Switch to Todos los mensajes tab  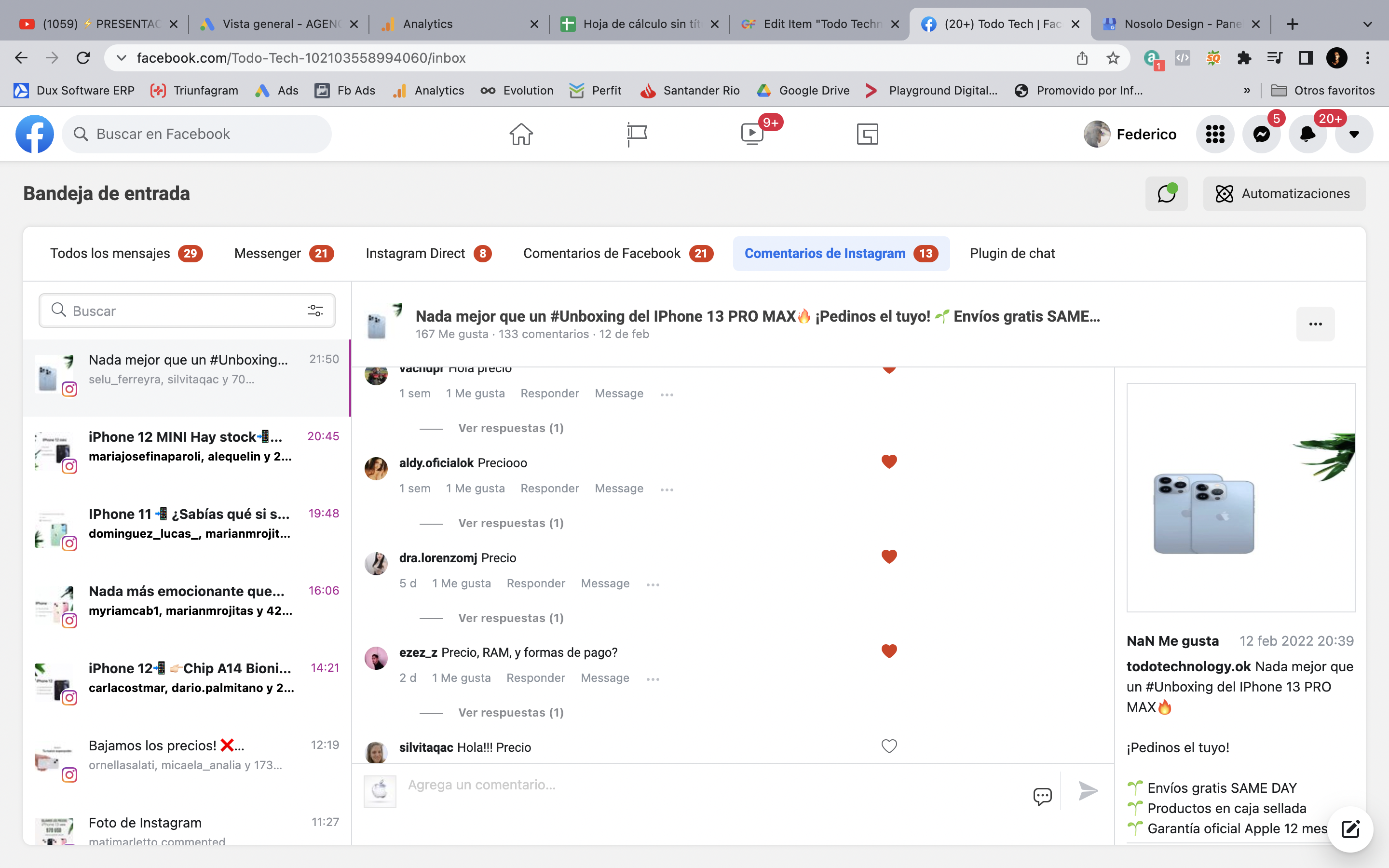[x=126, y=253]
